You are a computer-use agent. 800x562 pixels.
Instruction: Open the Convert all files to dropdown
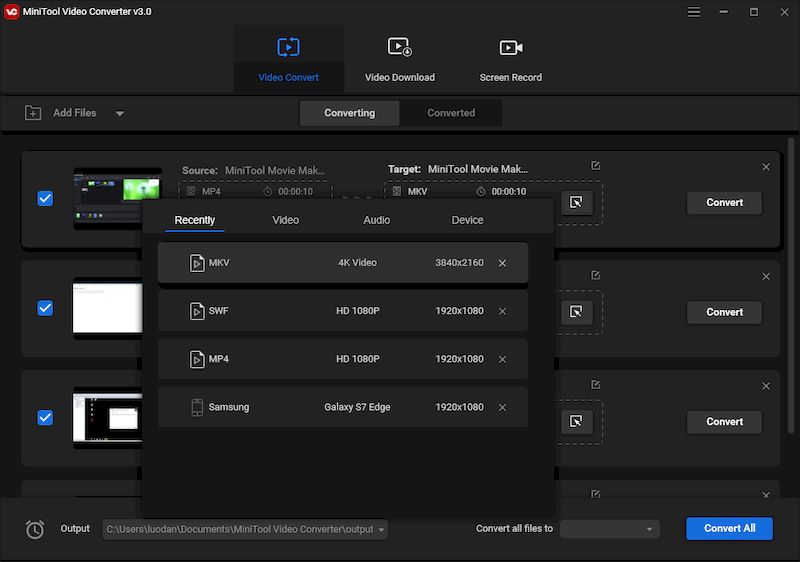[610, 529]
